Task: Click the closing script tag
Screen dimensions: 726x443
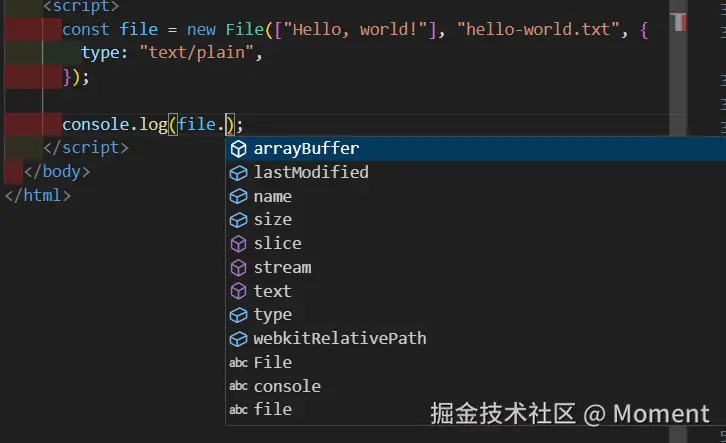Action: pyautogui.click(x=86, y=148)
